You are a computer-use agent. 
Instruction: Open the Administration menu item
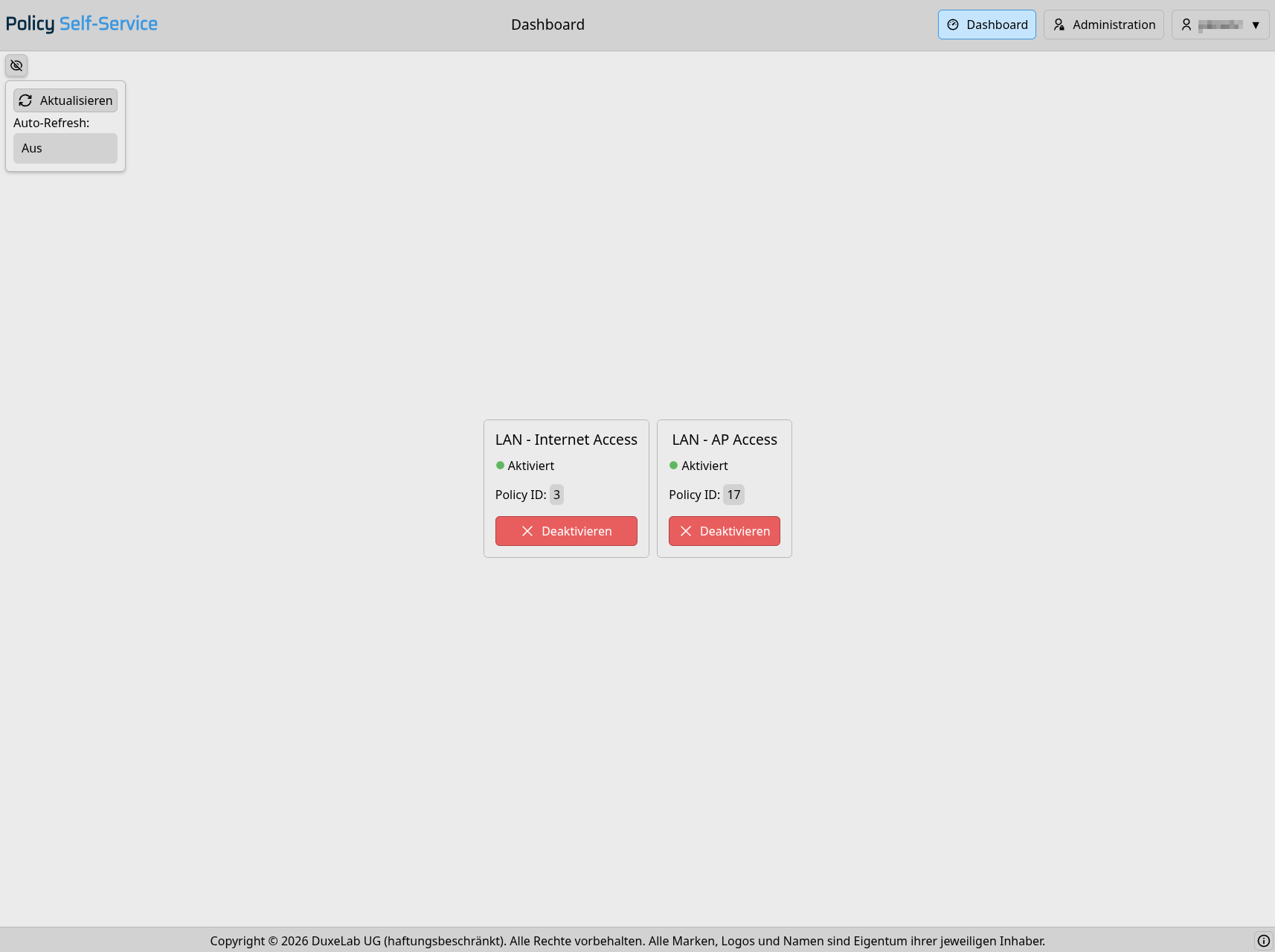tap(1103, 25)
